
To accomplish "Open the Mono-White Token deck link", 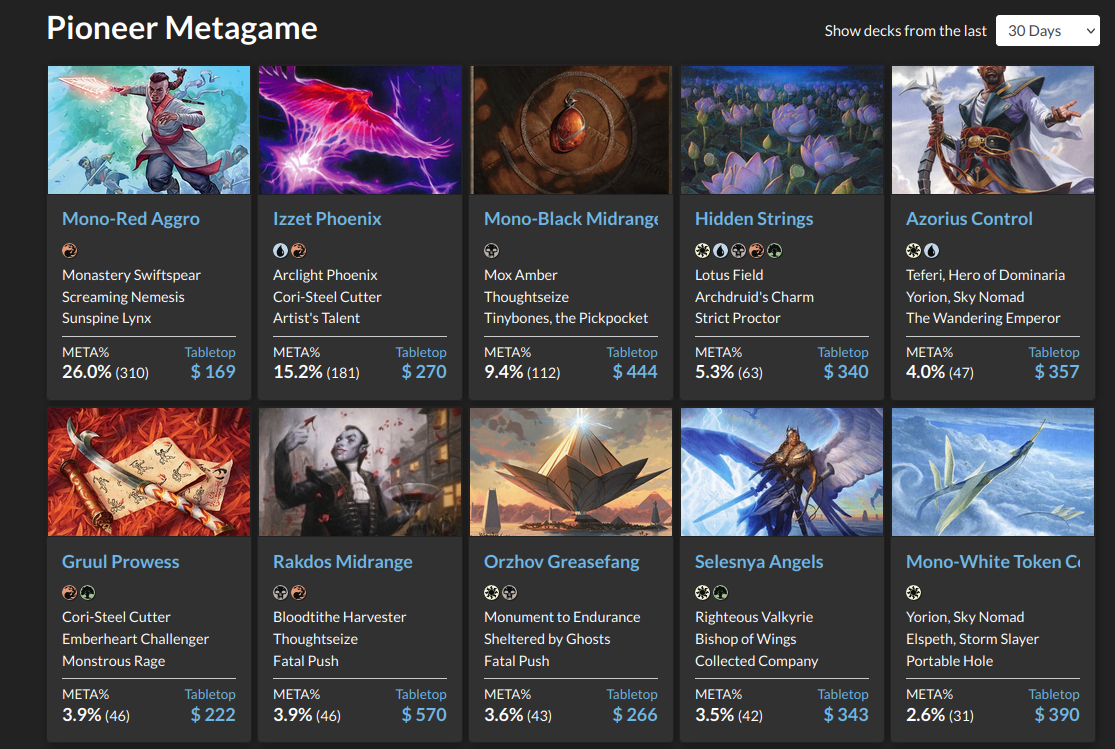I will pyautogui.click(x=993, y=561).
